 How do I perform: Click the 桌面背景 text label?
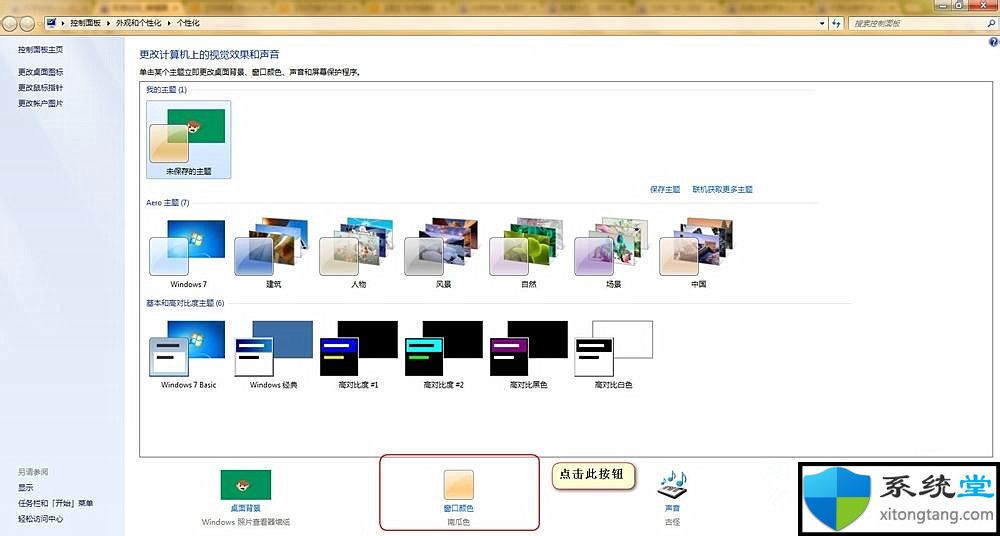pos(246,509)
